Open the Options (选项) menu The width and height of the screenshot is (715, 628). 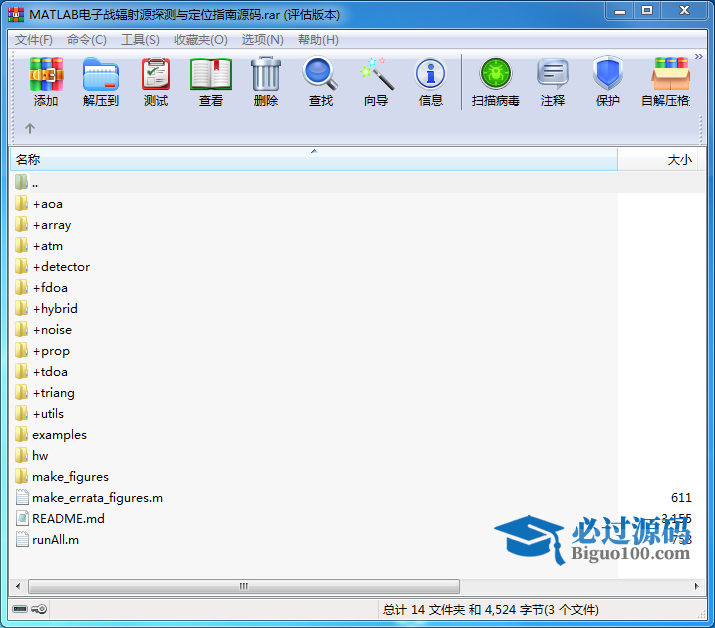(x=263, y=40)
